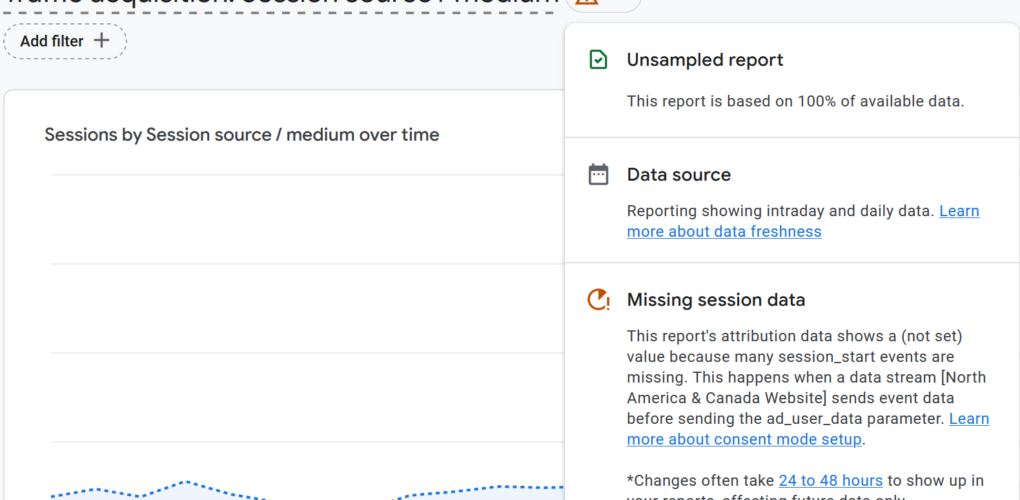Click the plus icon in Add filter
This screenshot has width=1020, height=500.
pyautogui.click(x=101, y=41)
